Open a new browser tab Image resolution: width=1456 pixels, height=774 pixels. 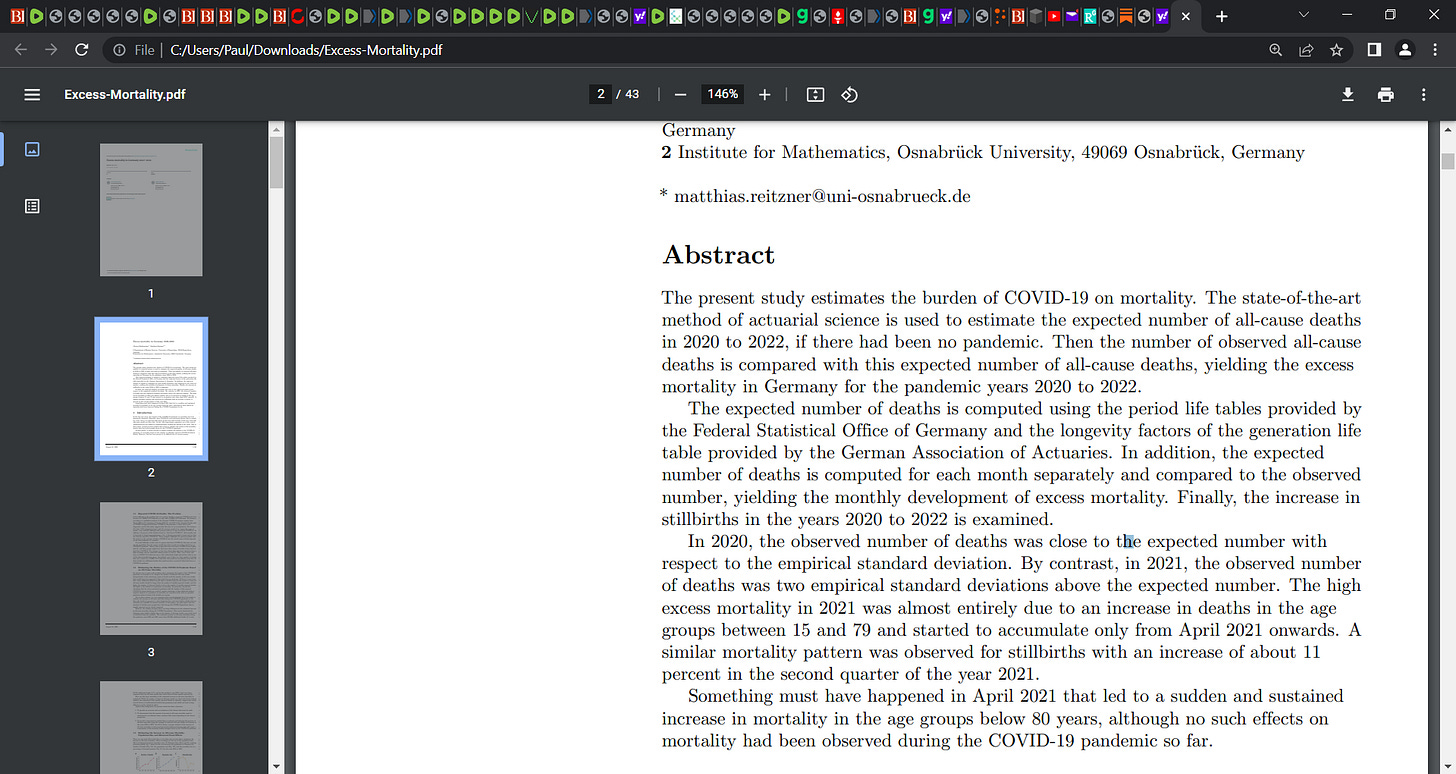pyautogui.click(x=1221, y=17)
